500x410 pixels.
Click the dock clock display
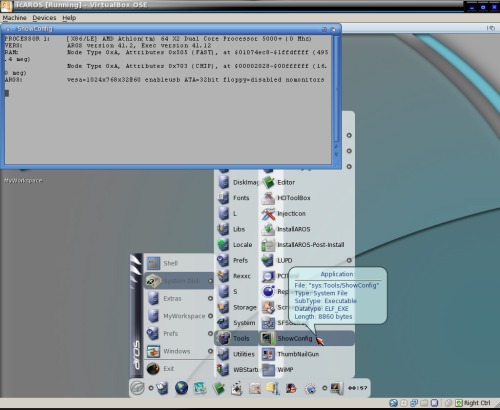tap(357, 388)
